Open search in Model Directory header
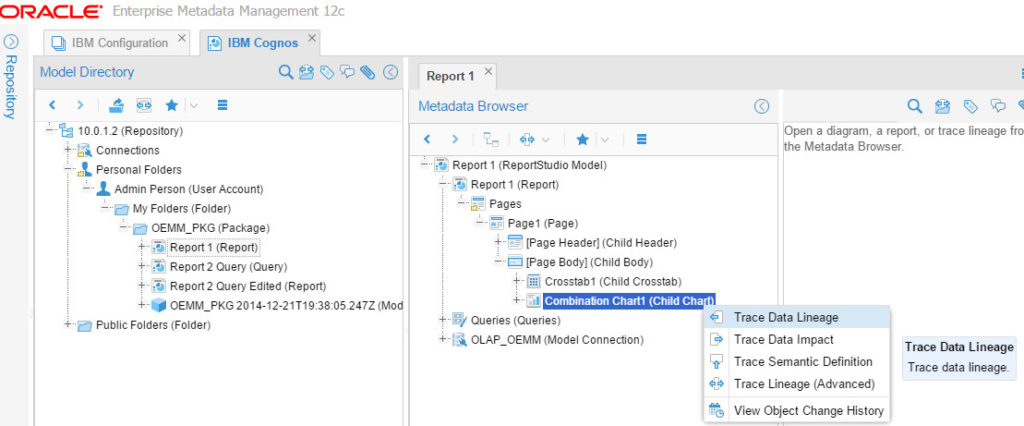This screenshot has width=1024, height=426. pos(285,72)
